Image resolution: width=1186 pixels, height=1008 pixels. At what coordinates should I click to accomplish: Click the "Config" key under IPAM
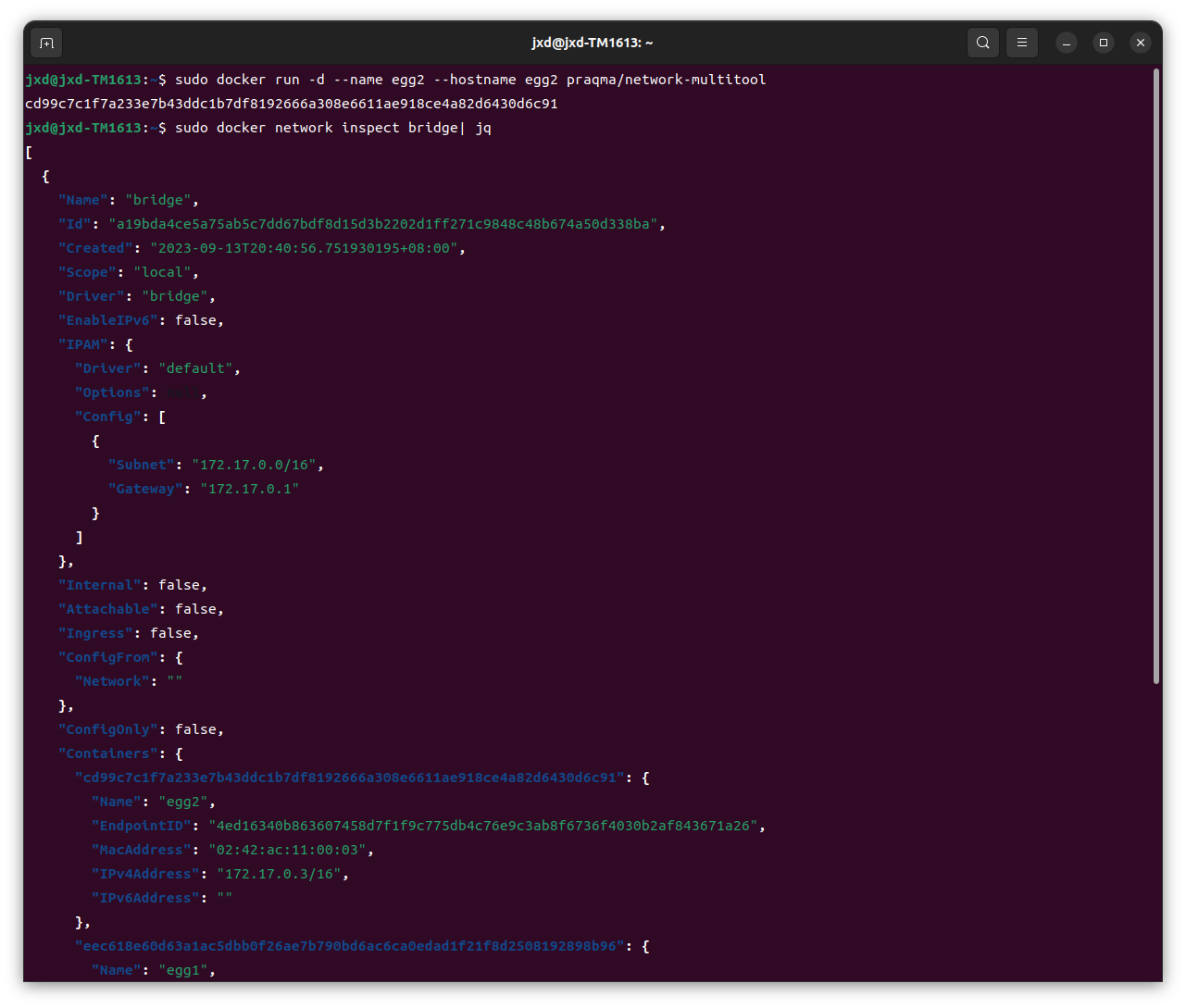click(x=108, y=417)
